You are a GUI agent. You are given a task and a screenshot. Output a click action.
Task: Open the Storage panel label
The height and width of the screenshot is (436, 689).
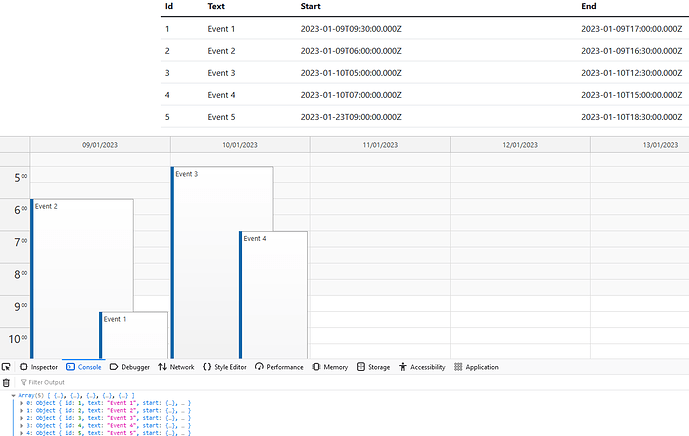[x=379, y=367]
